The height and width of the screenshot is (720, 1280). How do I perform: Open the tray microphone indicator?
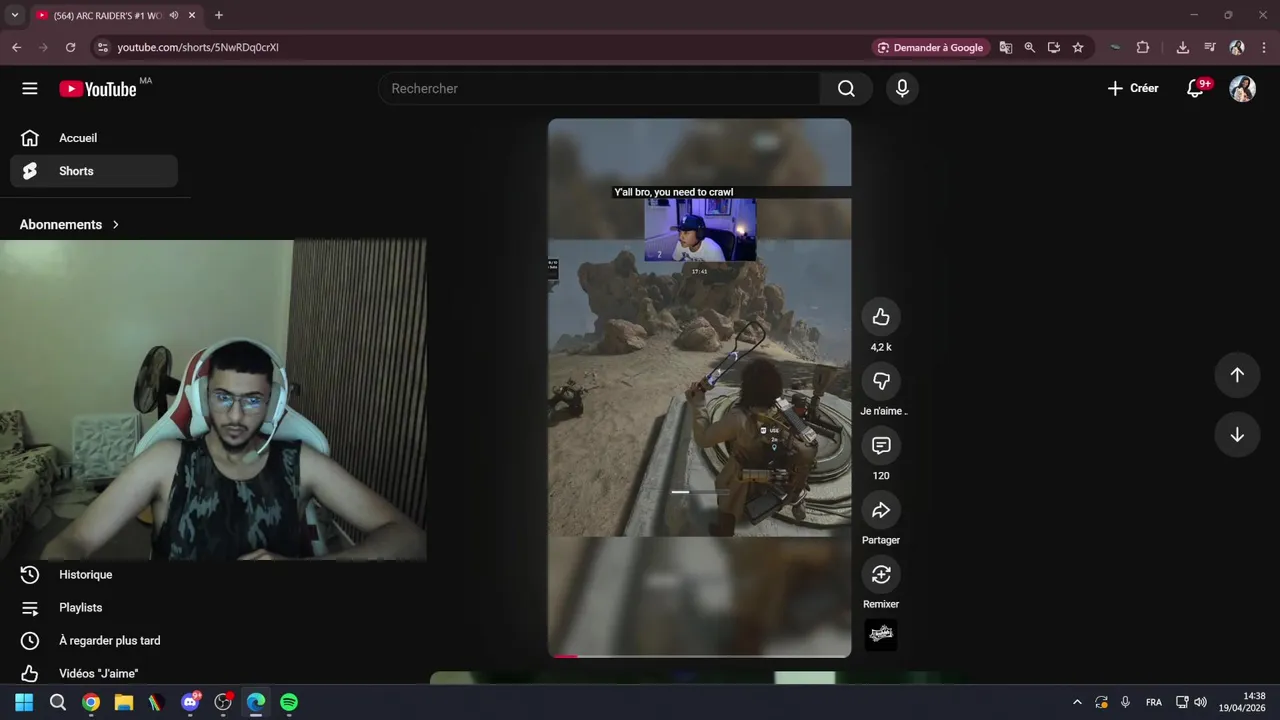click(x=1125, y=702)
